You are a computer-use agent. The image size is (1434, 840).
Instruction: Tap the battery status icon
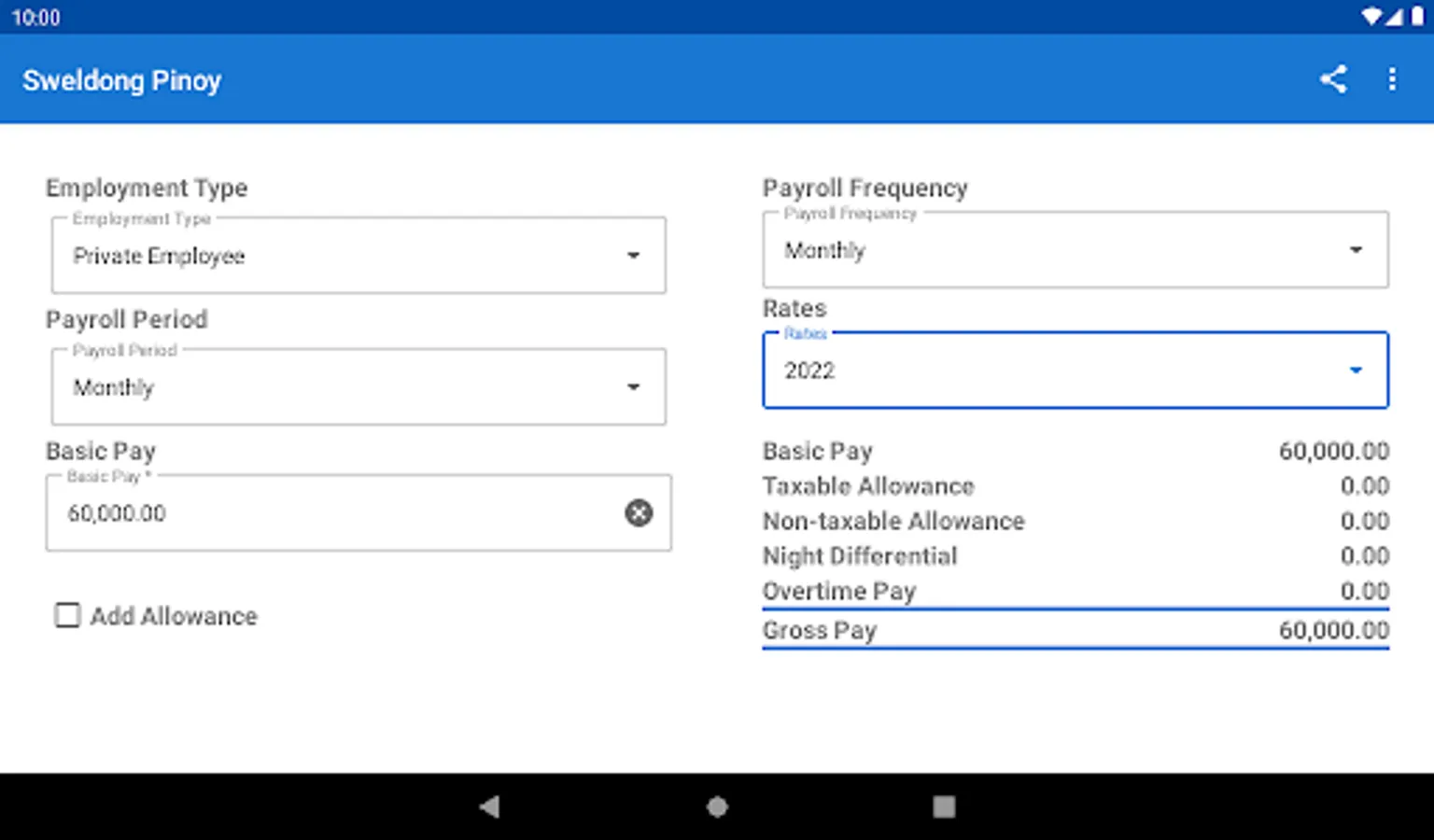[1417, 17]
